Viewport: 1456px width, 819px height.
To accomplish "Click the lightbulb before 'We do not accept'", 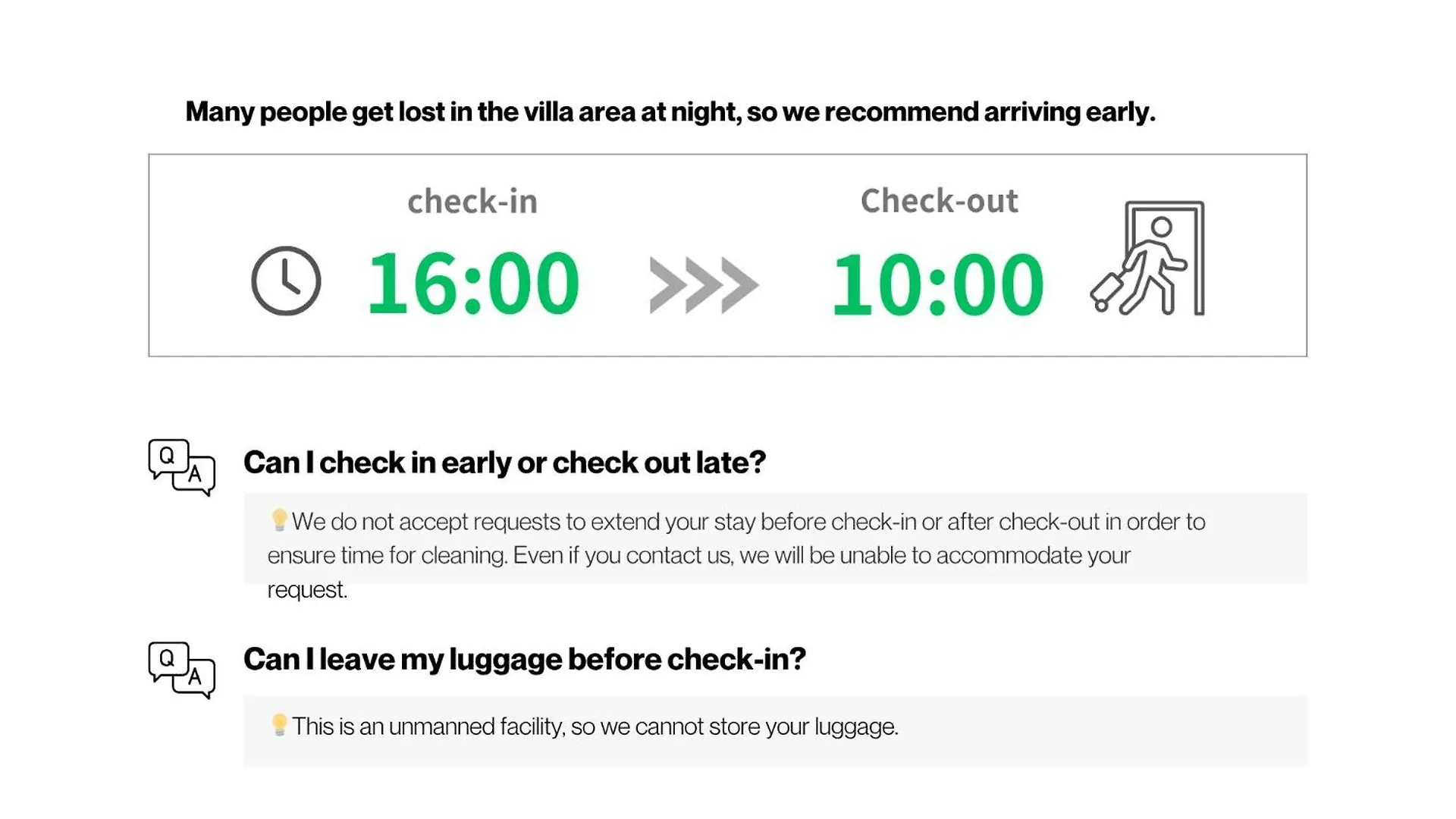I will click(x=279, y=520).
